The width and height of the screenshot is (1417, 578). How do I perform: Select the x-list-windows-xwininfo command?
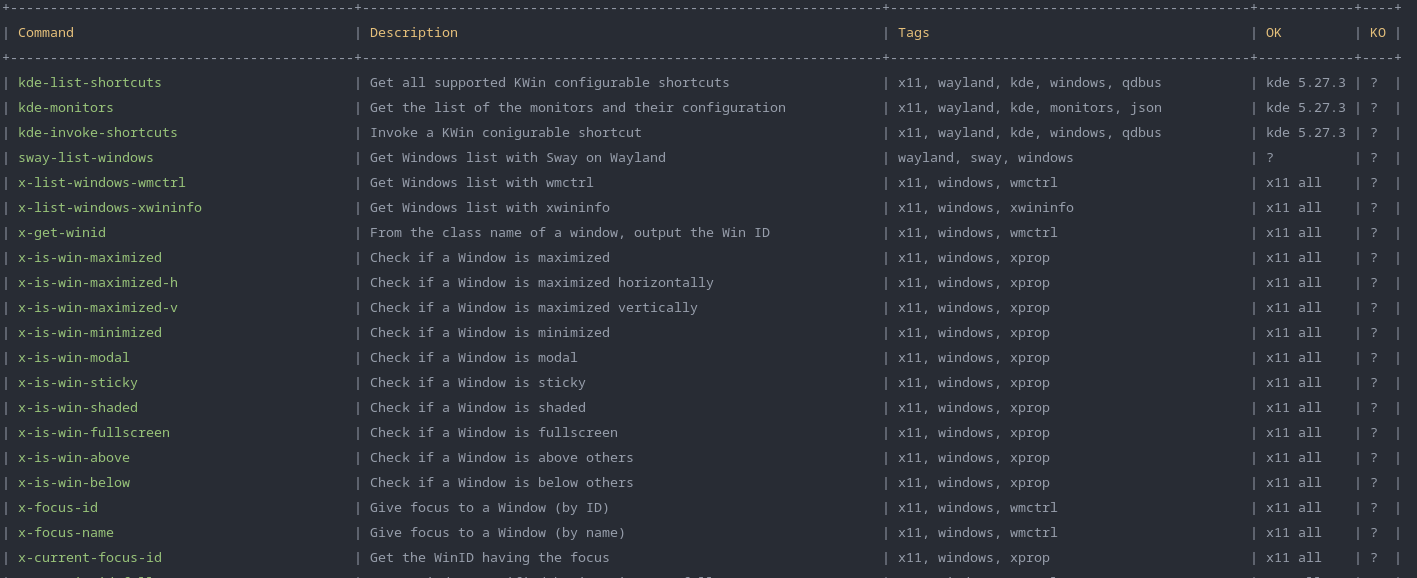tap(110, 208)
